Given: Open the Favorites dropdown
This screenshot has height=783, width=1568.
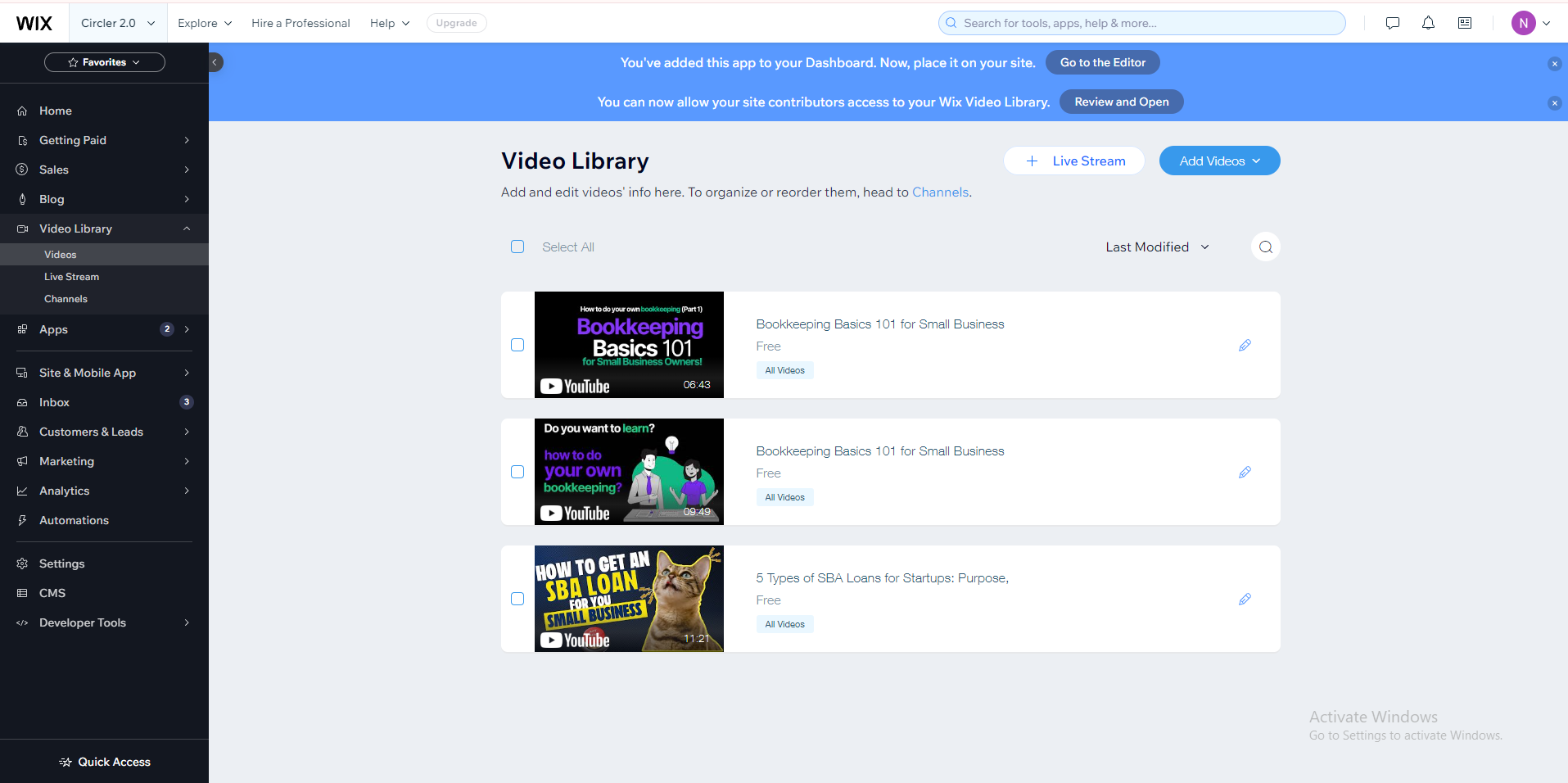Looking at the screenshot, I should tap(105, 62).
